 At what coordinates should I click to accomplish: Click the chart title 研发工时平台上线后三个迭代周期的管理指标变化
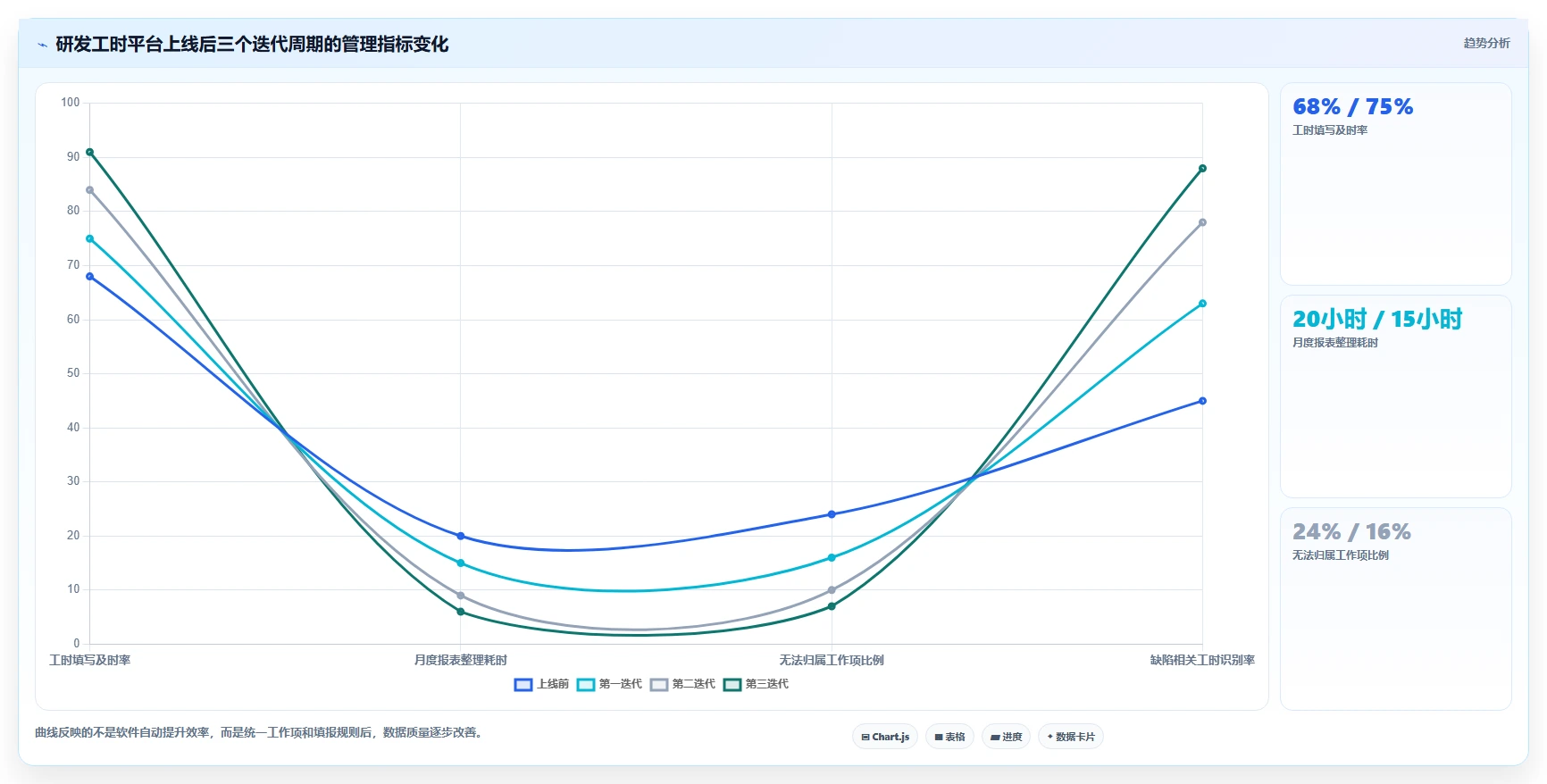click(252, 44)
